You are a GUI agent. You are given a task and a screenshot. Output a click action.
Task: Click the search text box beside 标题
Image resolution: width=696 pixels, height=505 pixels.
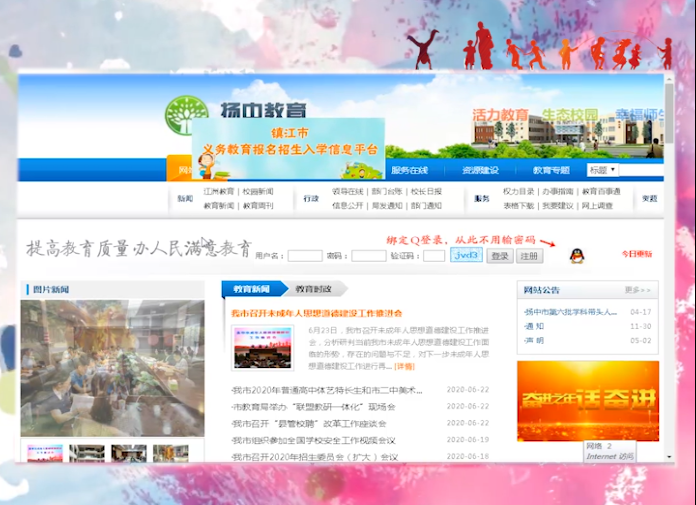tap(641, 170)
